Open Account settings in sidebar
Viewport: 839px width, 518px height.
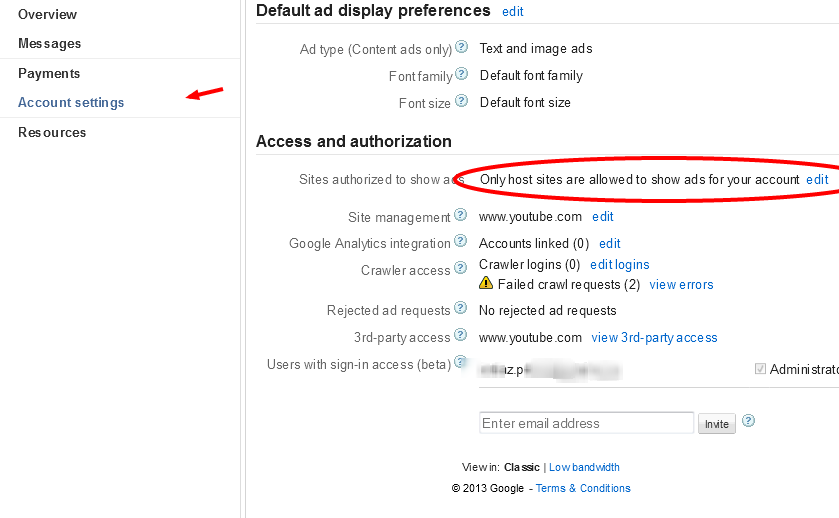click(71, 102)
